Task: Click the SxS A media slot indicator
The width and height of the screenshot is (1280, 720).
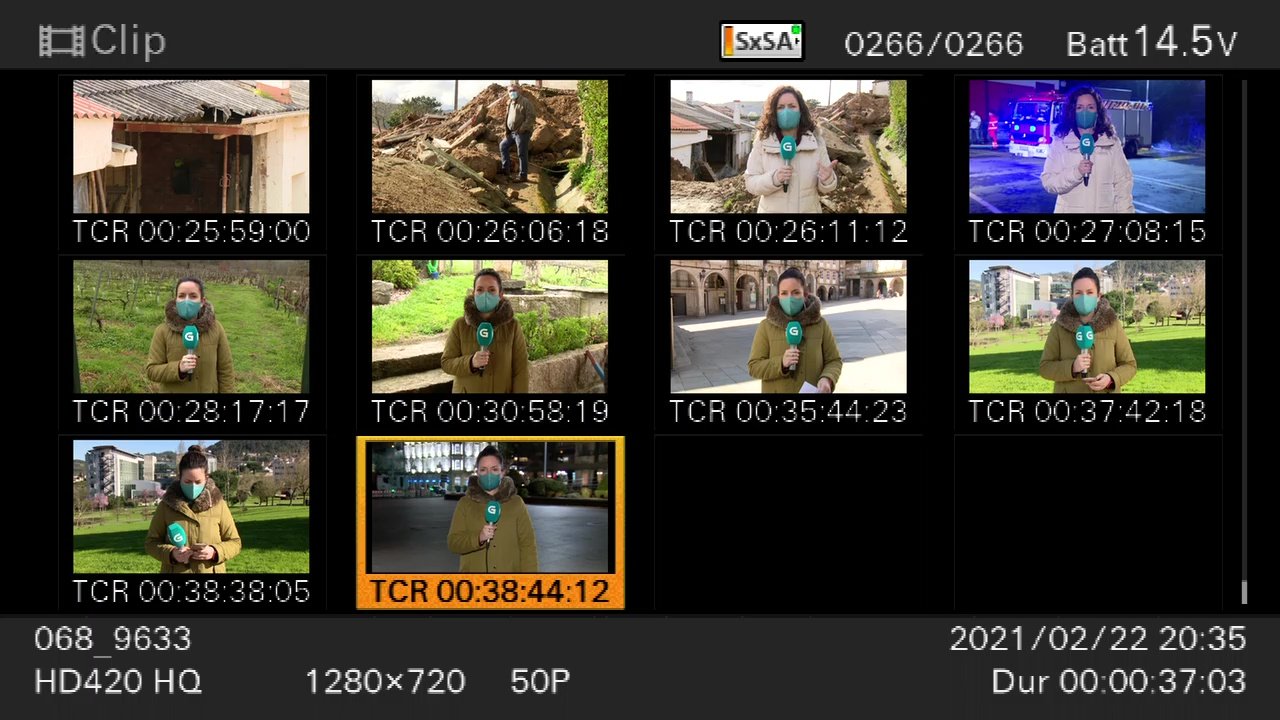Action: point(762,41)
